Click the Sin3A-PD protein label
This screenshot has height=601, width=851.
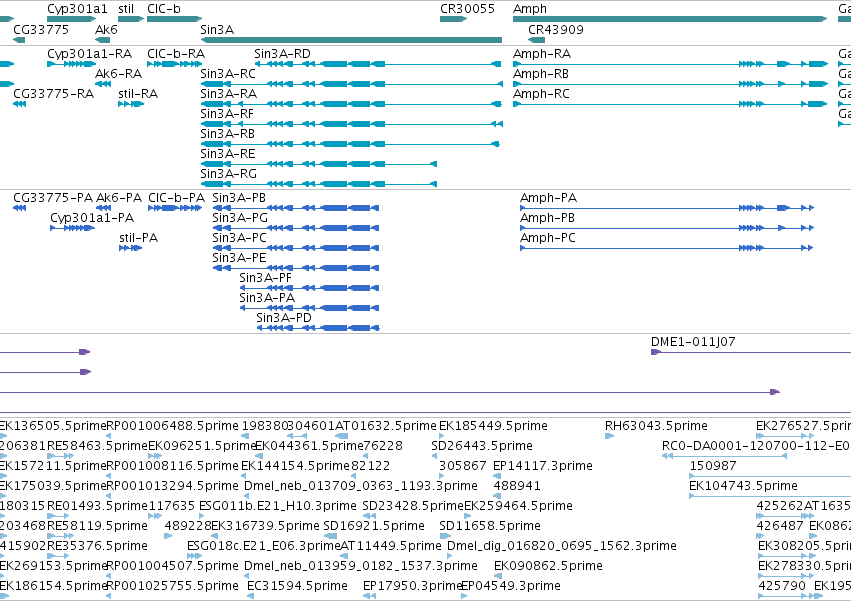(x=284, y=319)
